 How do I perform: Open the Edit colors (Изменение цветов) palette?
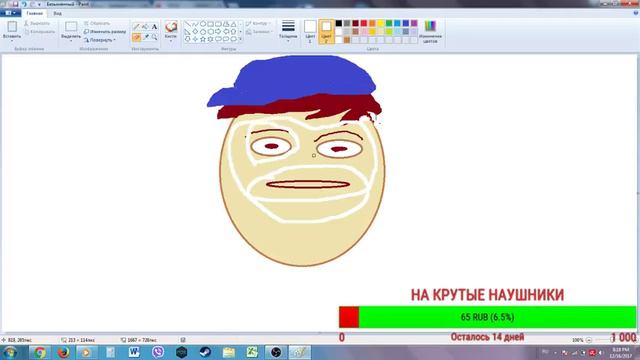[x=430, y=31]
